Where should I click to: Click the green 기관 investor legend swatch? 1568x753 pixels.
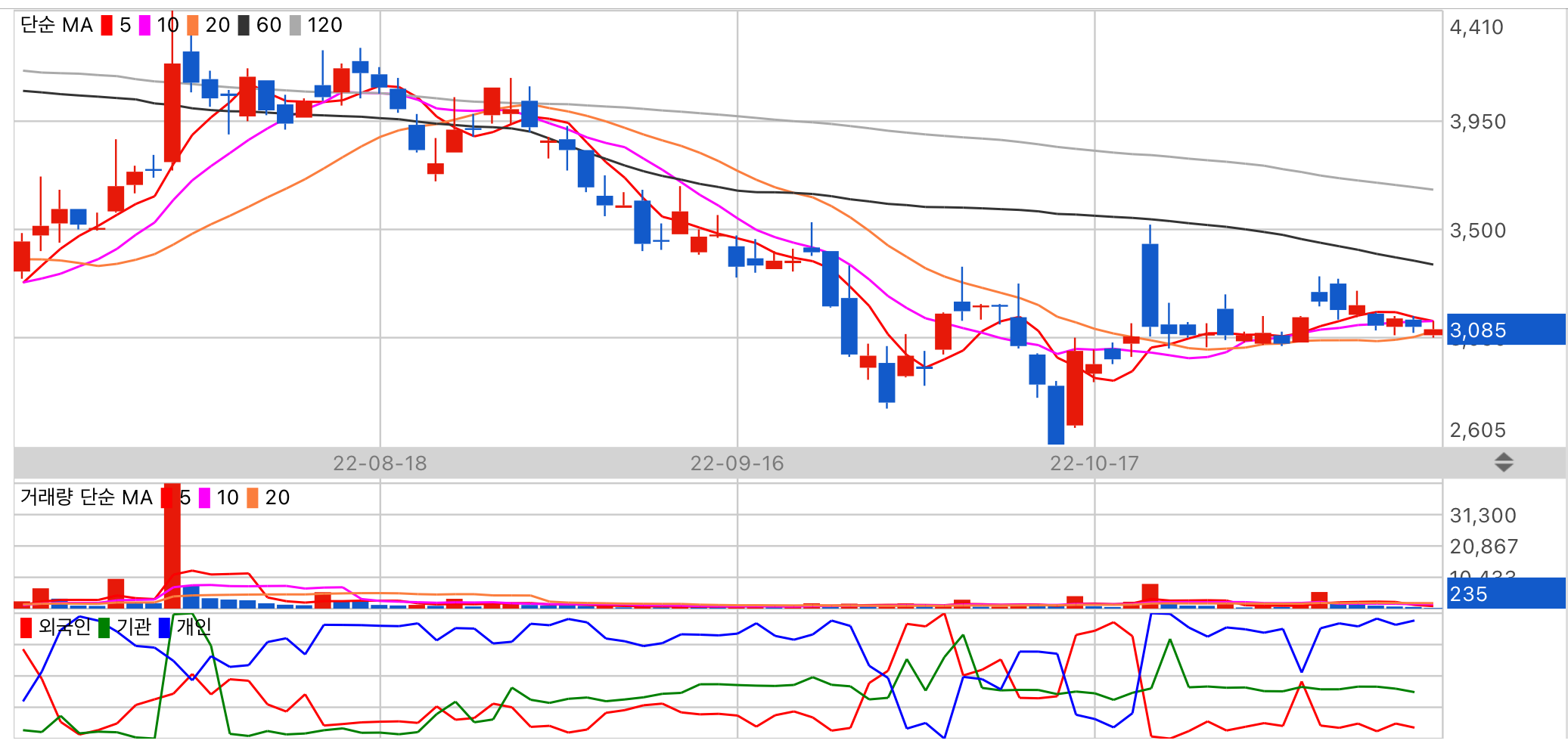pos(104,627)
